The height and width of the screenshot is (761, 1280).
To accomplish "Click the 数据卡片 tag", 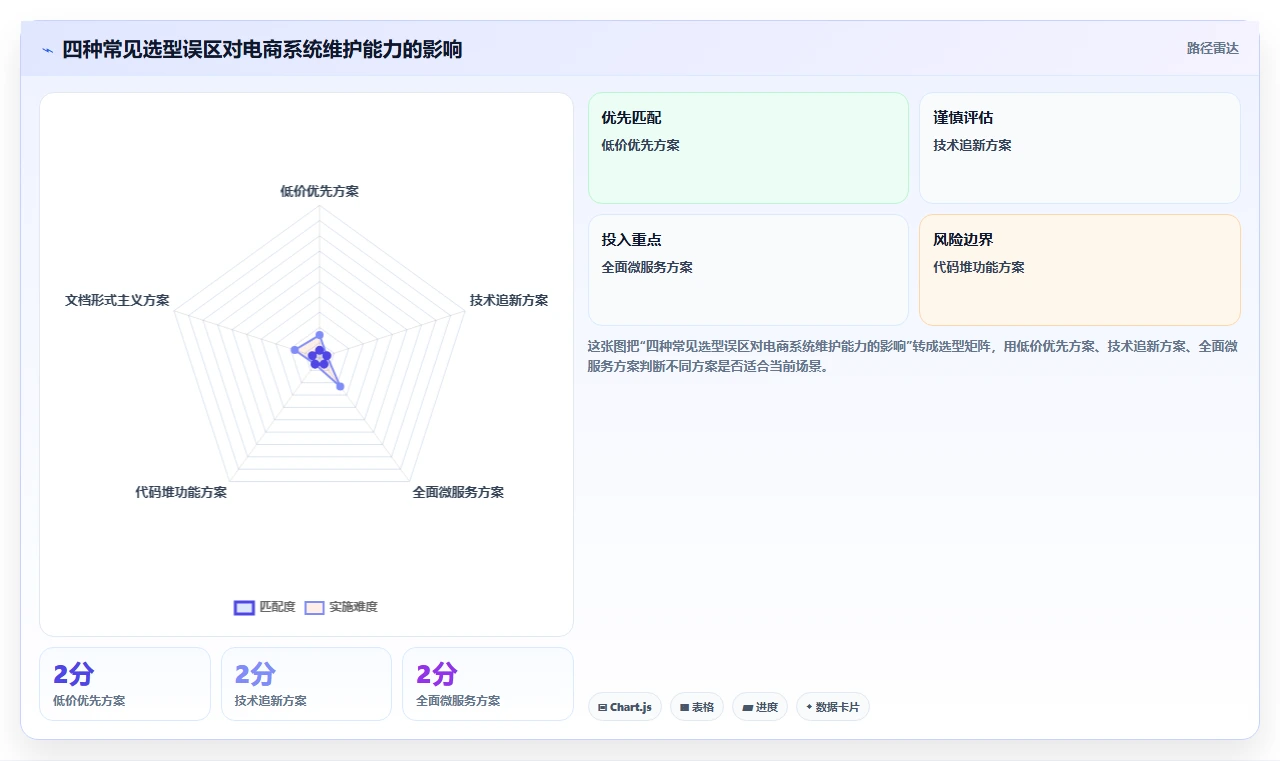I will point(833,707).
